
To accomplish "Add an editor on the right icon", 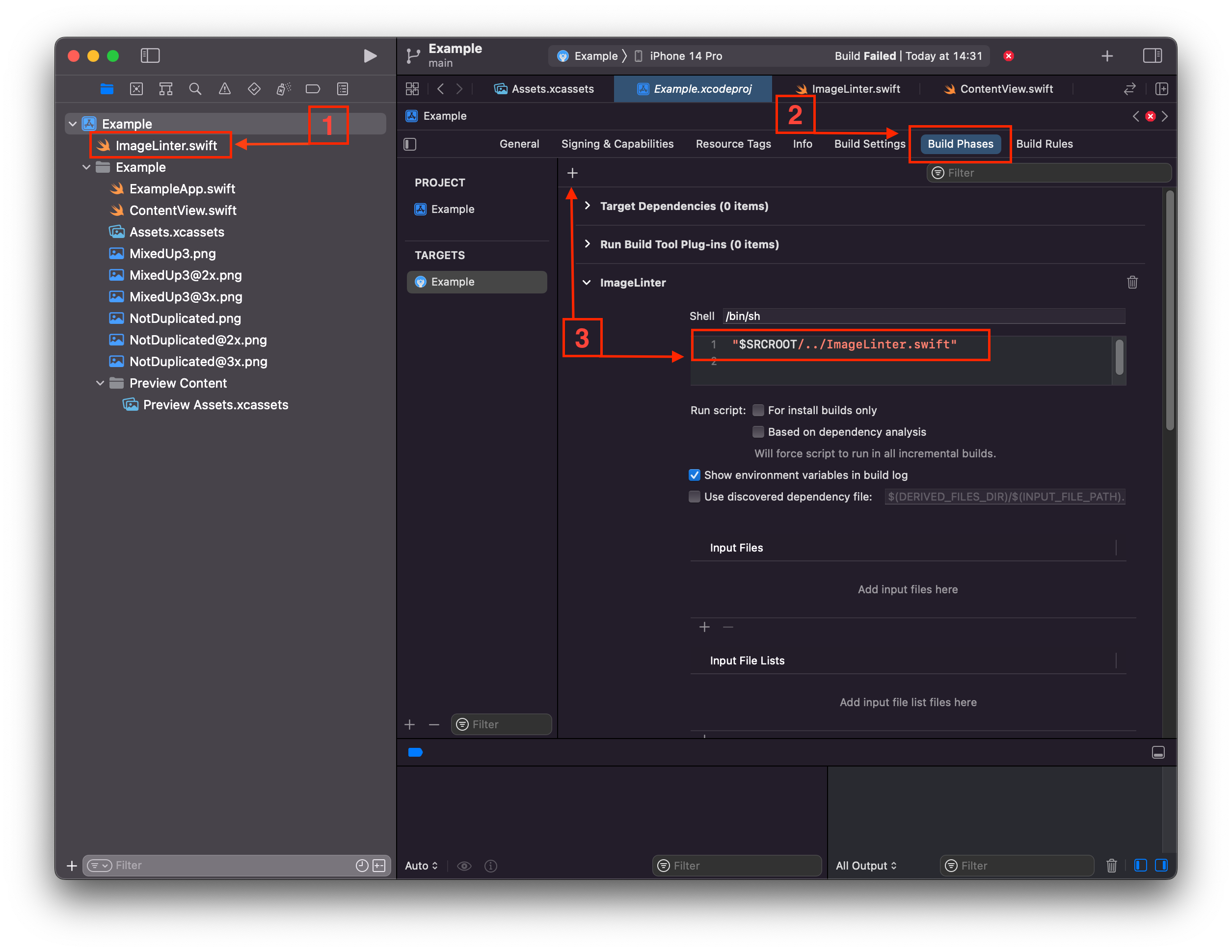I will (1161, 88).
